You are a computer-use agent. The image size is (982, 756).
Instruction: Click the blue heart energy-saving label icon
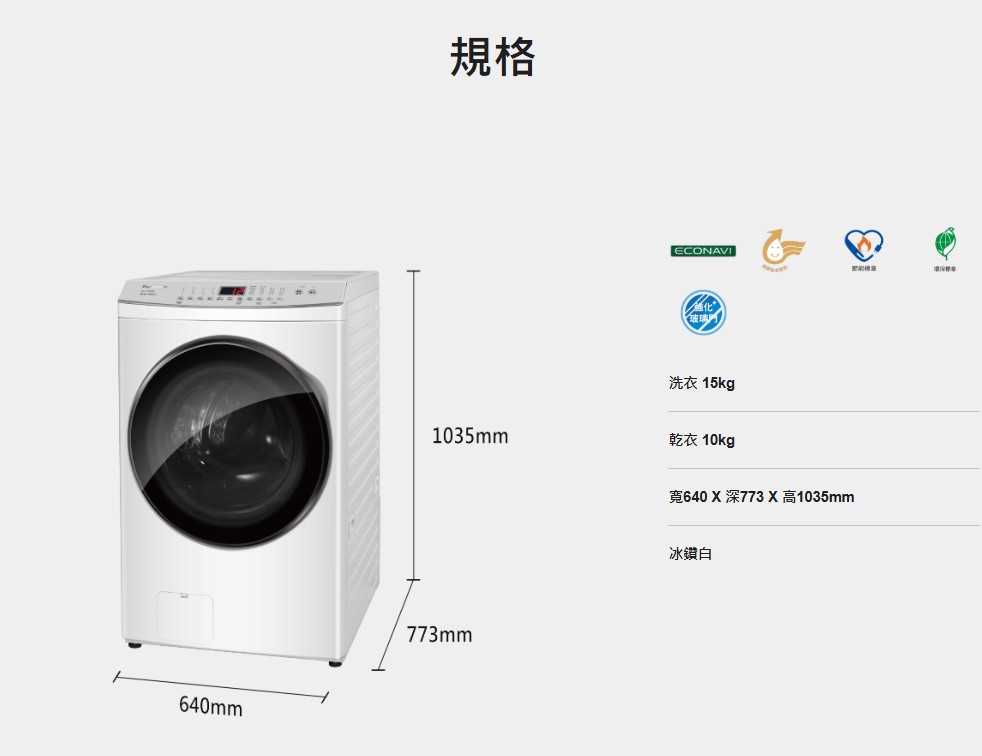pos(864,249)
